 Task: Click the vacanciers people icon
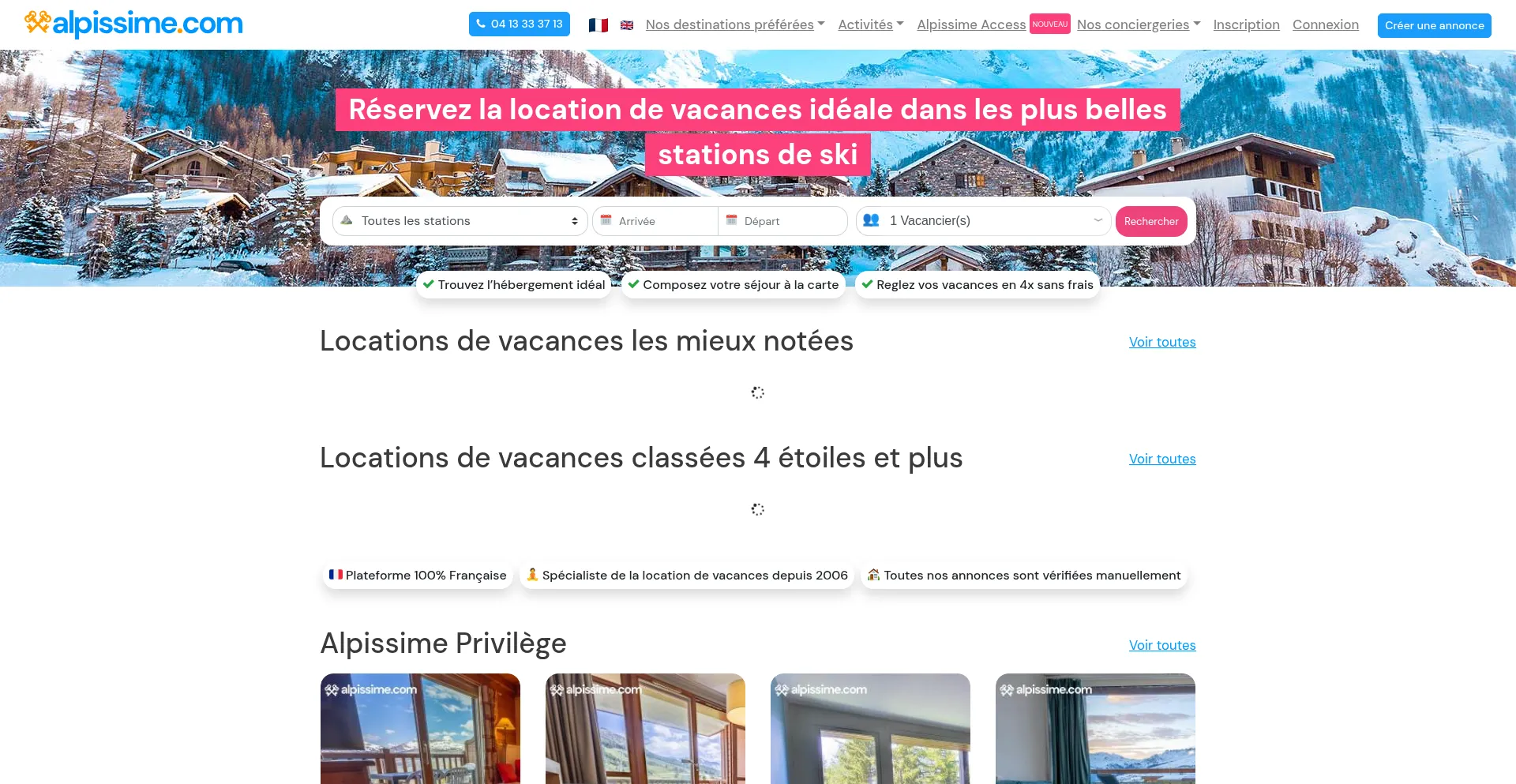[x=871, y=220]
